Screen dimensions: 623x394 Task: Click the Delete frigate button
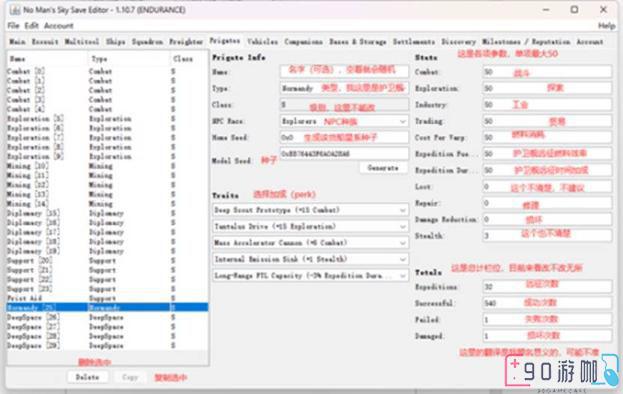point(87,377)
